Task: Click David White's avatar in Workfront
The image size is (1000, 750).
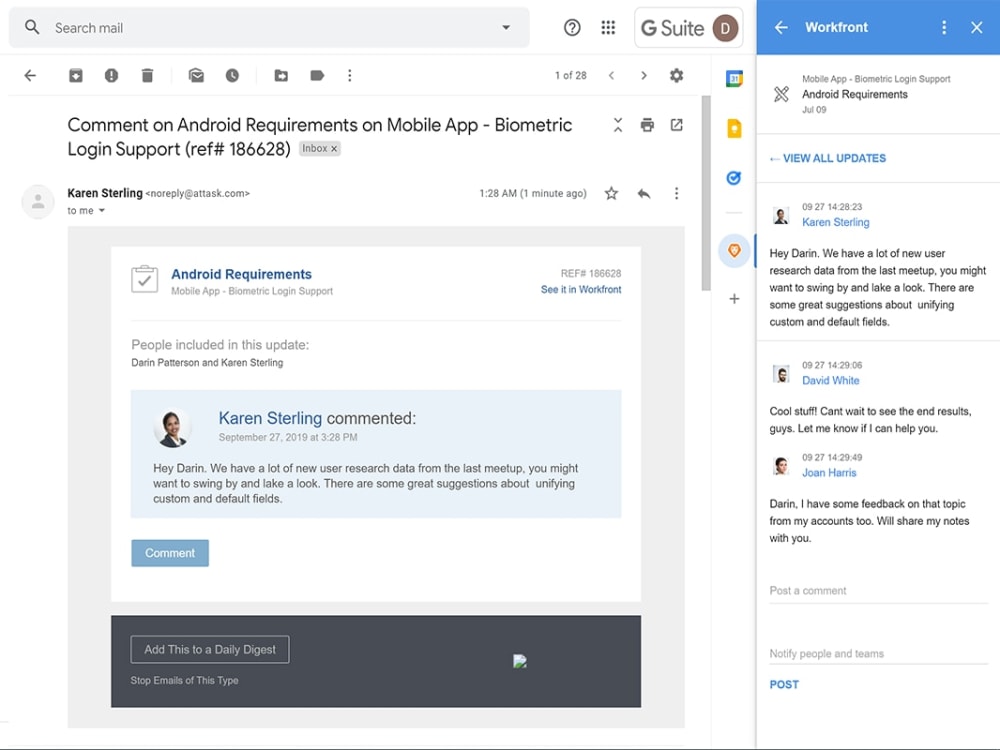Action: click(x=781, y=374)
